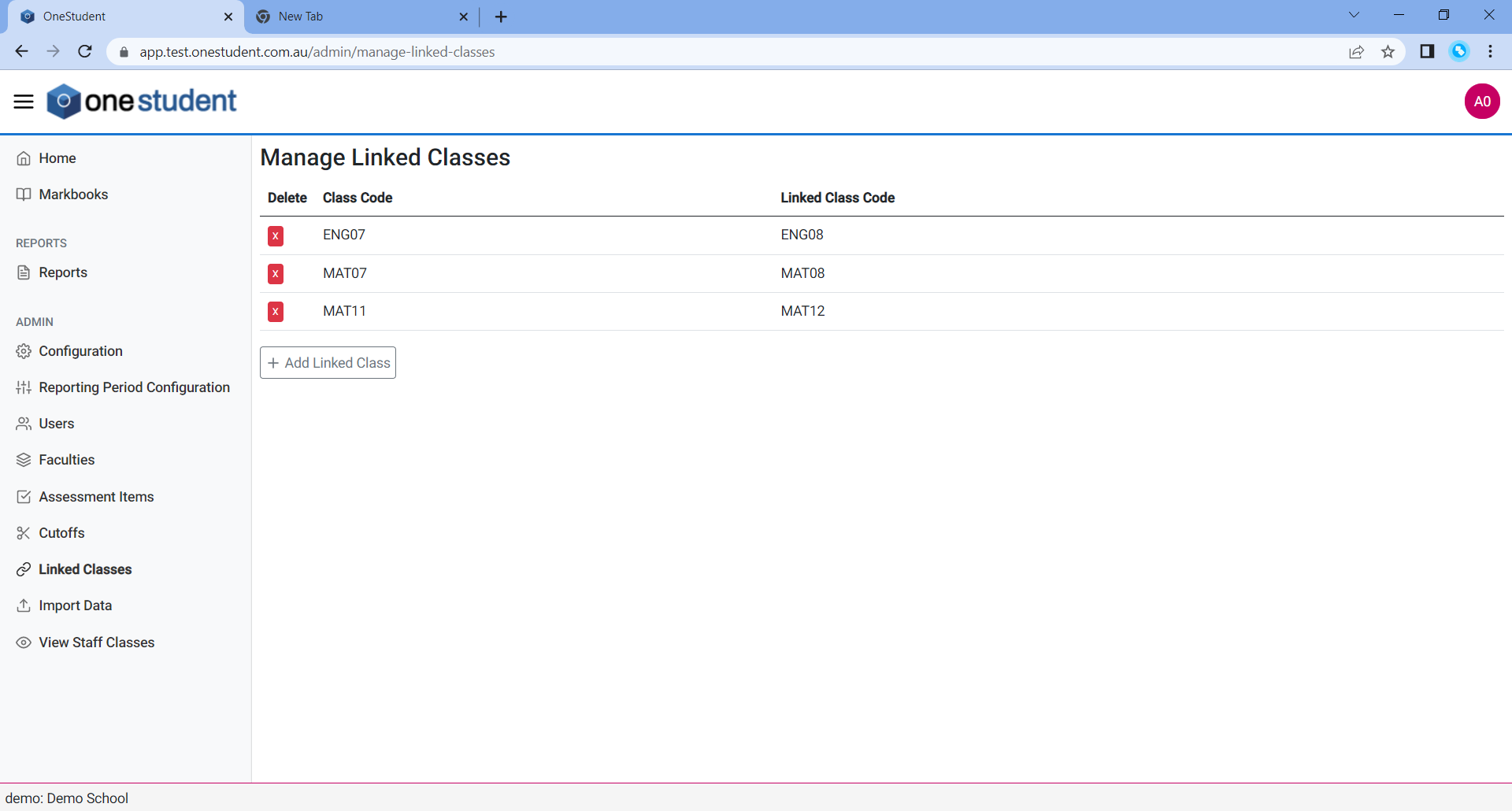
Task: Click the Assessment Items checkmark icon
Action: [24, 497]
